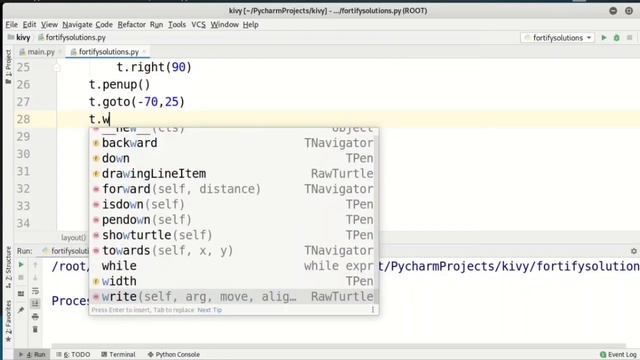Open the Code menu
640x360 pixels.
[x=104, y=24]
